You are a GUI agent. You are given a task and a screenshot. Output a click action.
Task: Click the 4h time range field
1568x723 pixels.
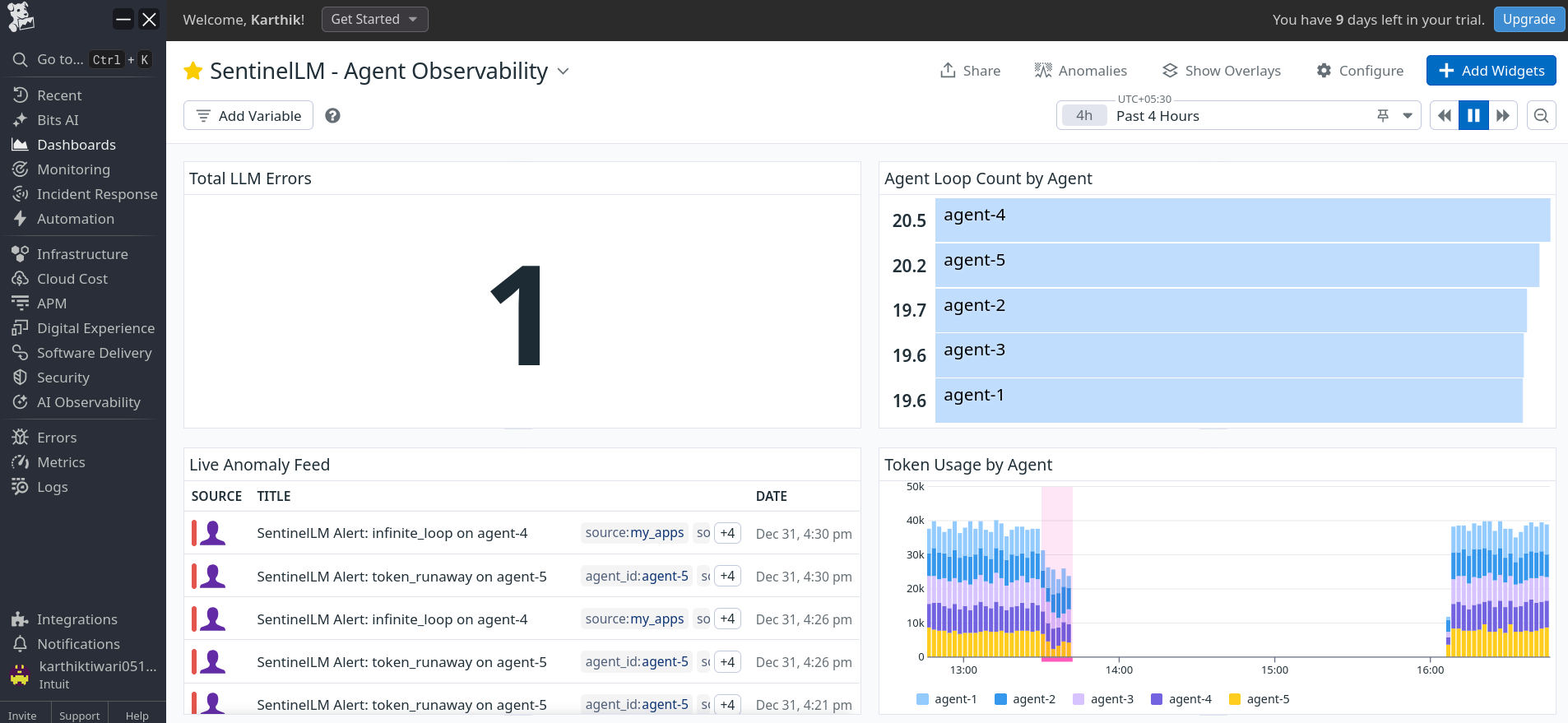pyautogui.click(x=1084, y=116)
